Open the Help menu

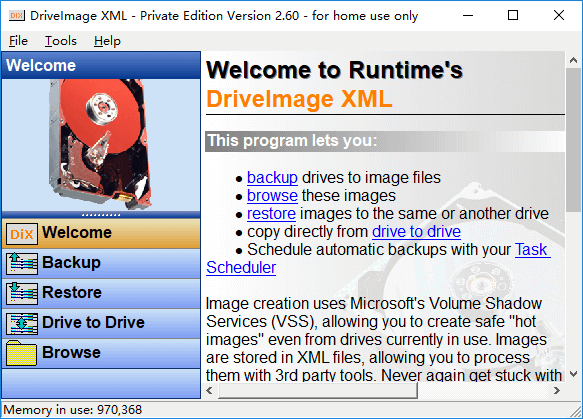[x=107, y=41]
